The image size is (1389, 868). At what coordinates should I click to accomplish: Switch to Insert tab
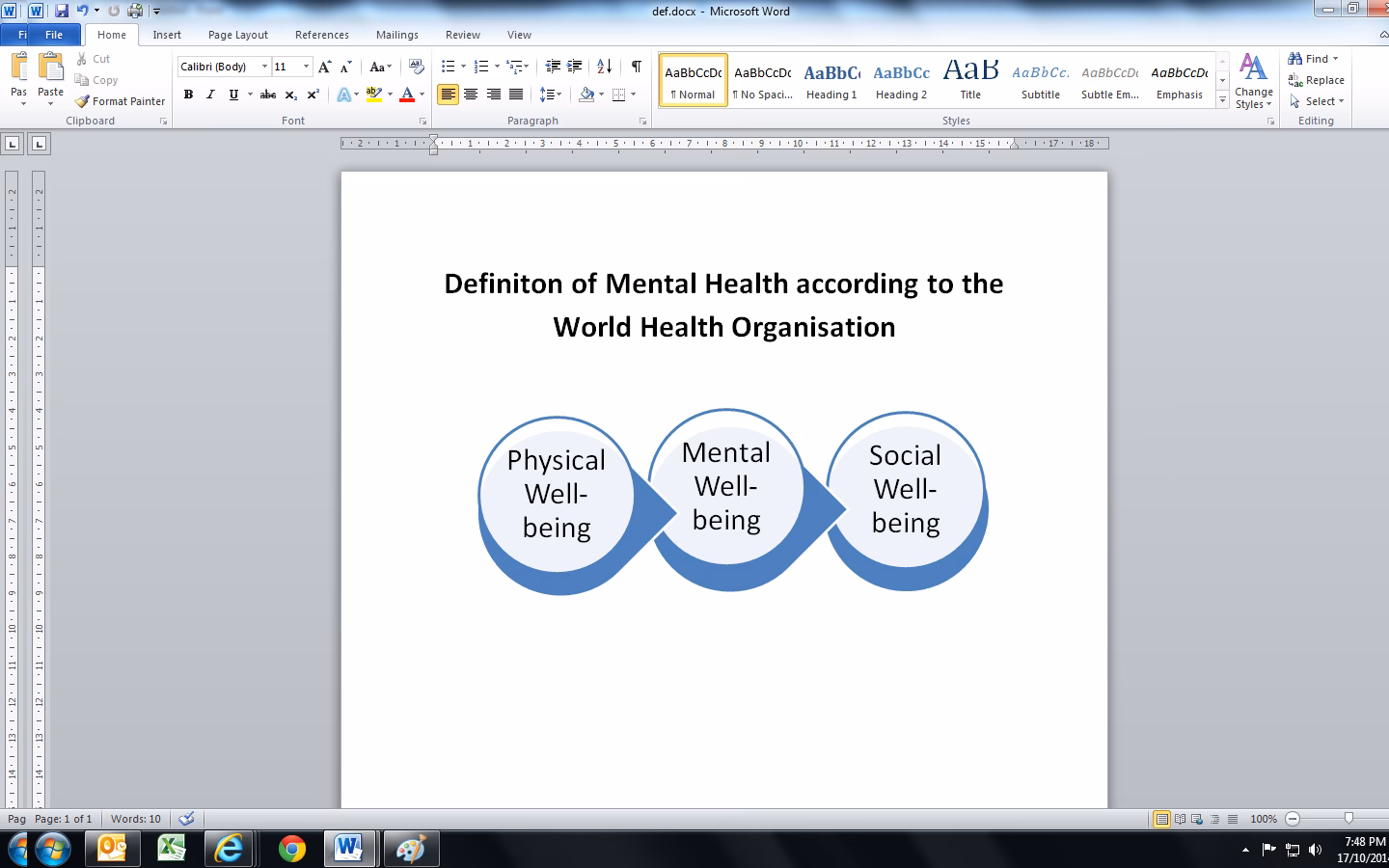[167, 35]
